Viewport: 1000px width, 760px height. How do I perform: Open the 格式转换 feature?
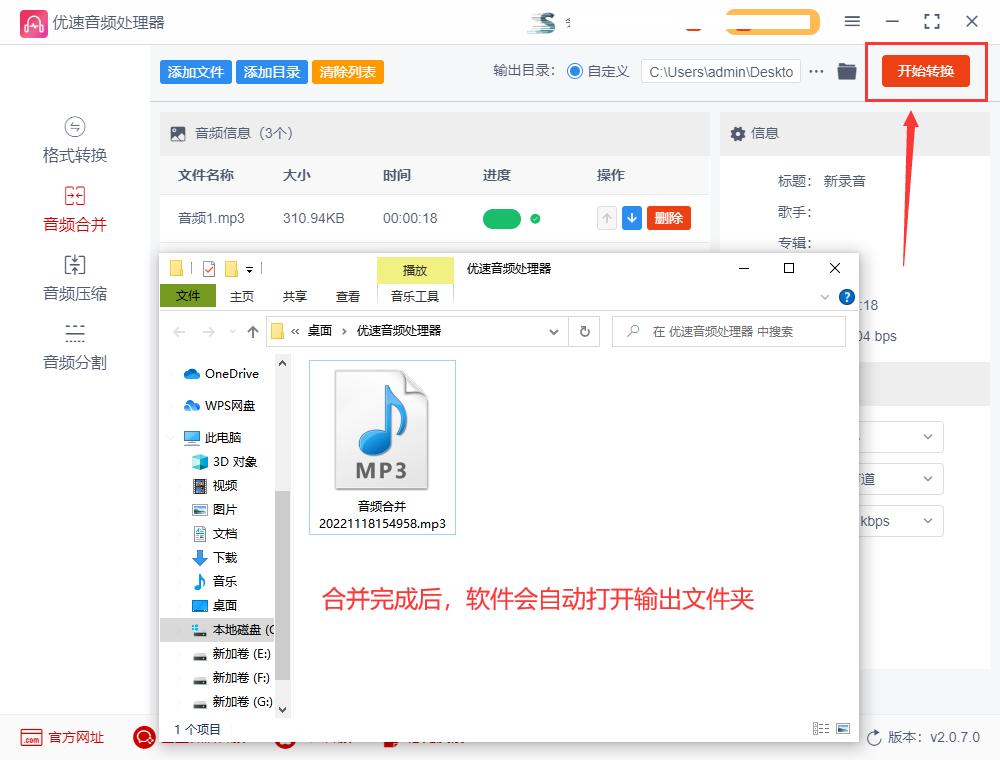click(74, 140)
